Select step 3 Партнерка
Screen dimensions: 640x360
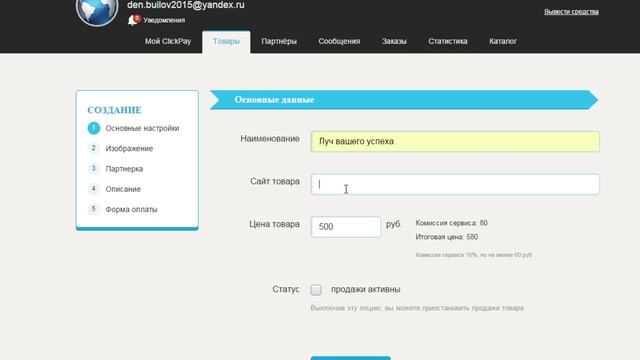116,169
